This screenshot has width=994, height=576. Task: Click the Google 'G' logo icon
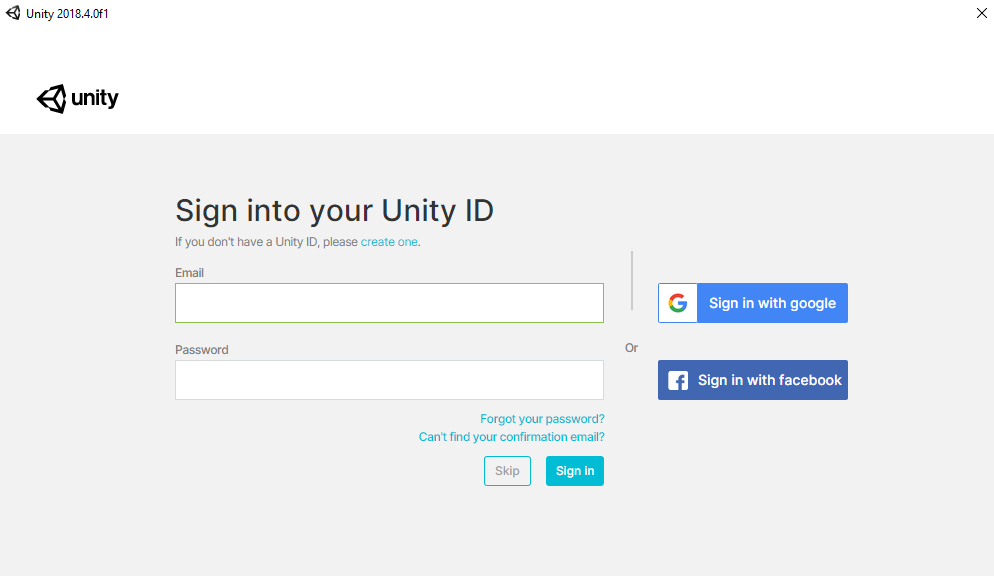[x=678, y=303]
